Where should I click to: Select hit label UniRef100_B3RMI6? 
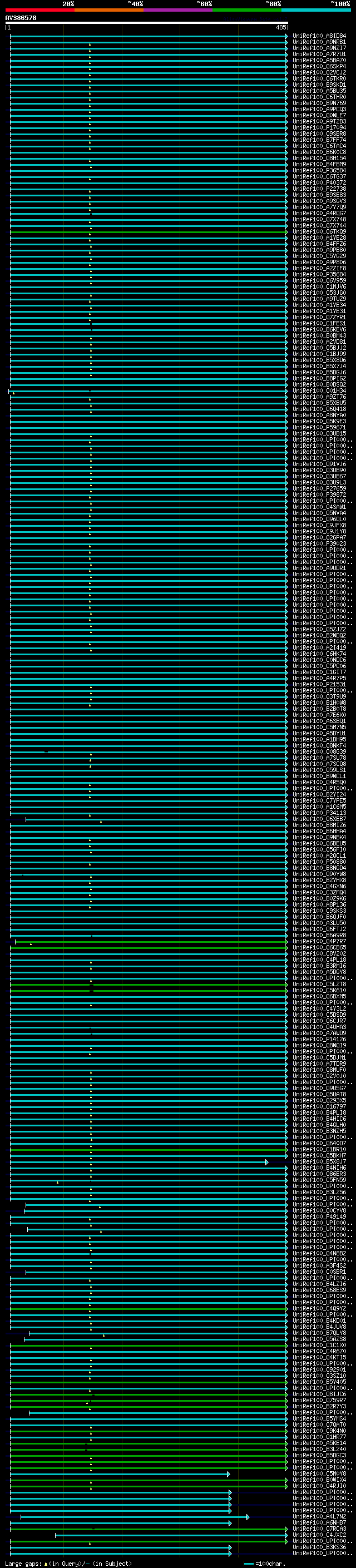319,966
